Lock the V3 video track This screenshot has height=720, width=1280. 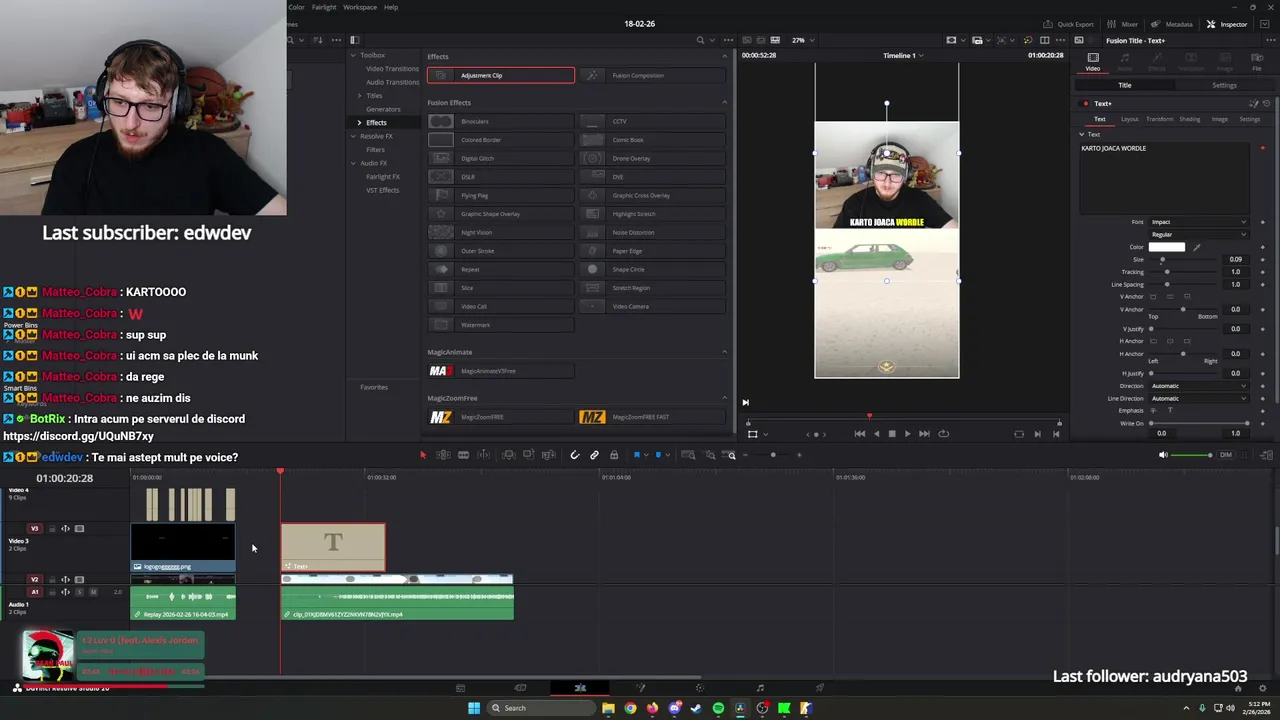(52, 528)
